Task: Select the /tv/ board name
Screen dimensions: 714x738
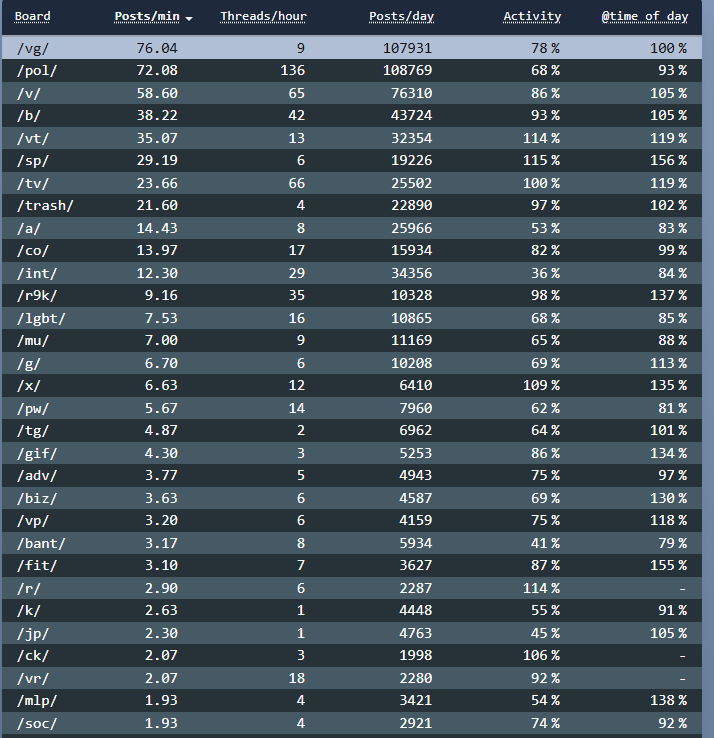Action: click(x=32, y=183)
